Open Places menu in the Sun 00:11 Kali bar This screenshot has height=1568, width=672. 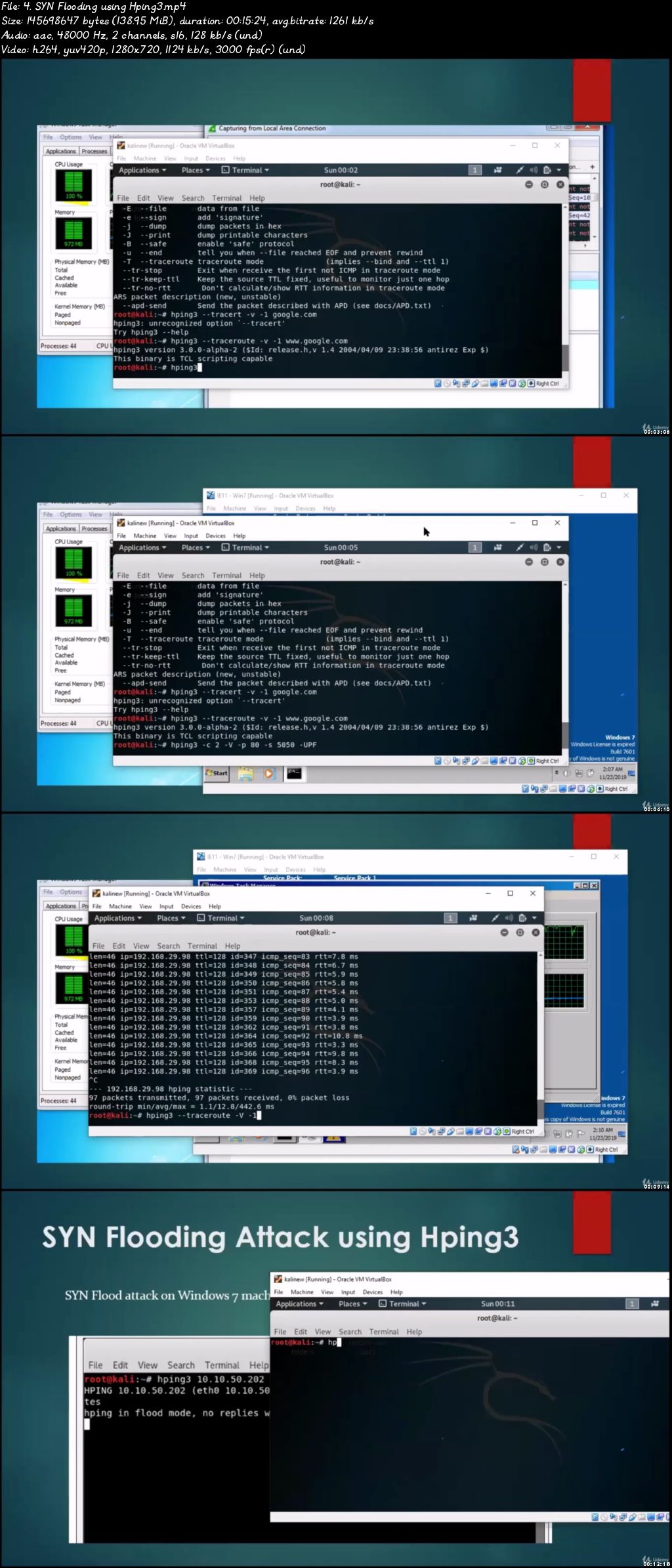(x=353, y=1303)
